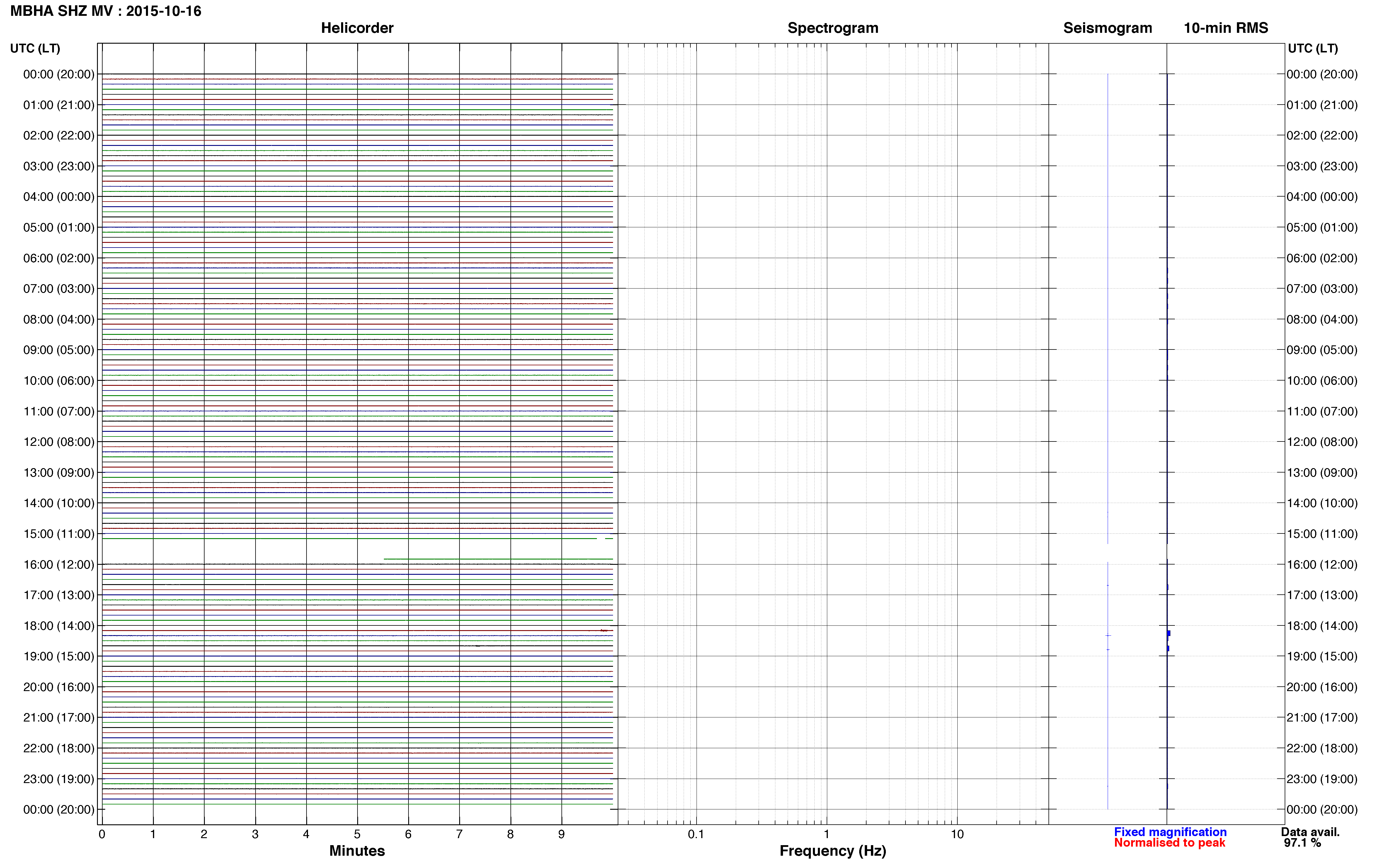The image size is (1389, 868).
Task: Click minute tick label 9 on helicorder axis
Action: click(x=561, y=834)
